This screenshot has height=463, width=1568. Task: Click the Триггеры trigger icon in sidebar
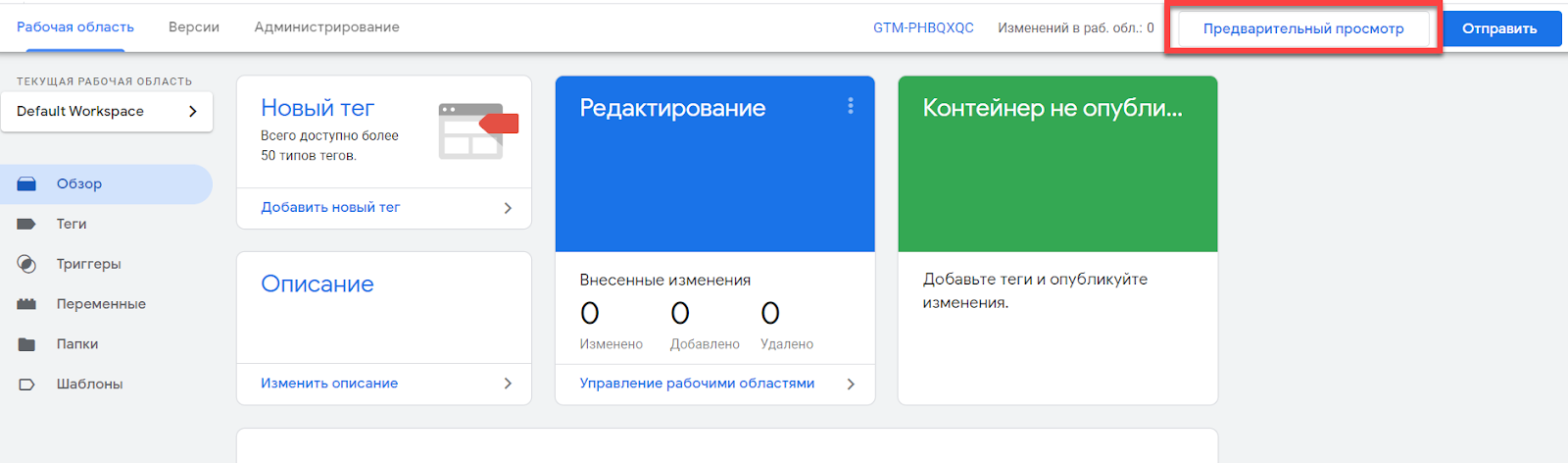pos(26,264)
